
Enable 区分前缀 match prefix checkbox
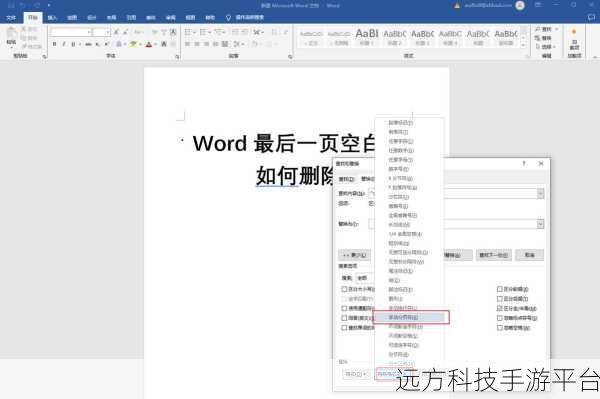click(x=499, y=289)
